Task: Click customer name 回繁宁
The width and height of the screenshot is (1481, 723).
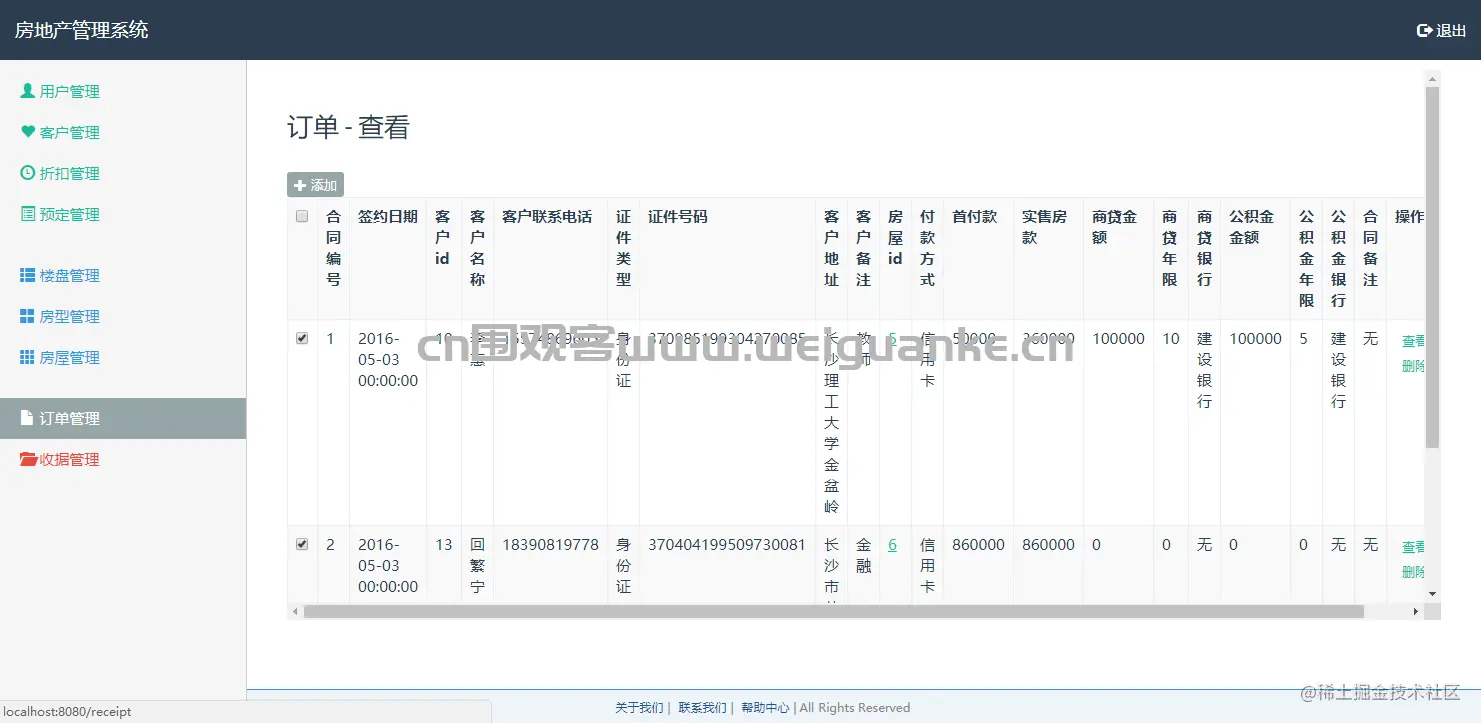Action: coord(477,566)
